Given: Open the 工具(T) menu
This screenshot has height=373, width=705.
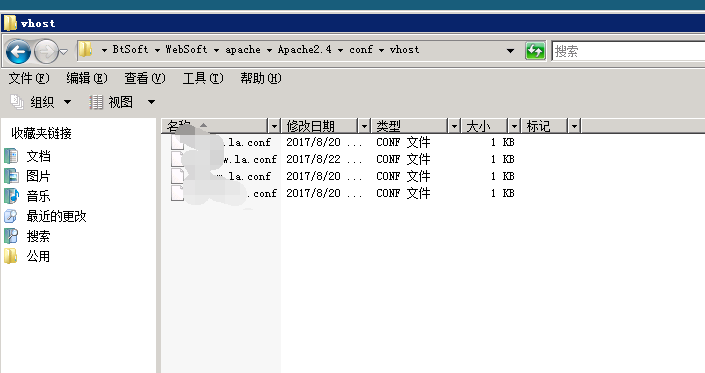Looking at the screenshot, I should 203,79.
